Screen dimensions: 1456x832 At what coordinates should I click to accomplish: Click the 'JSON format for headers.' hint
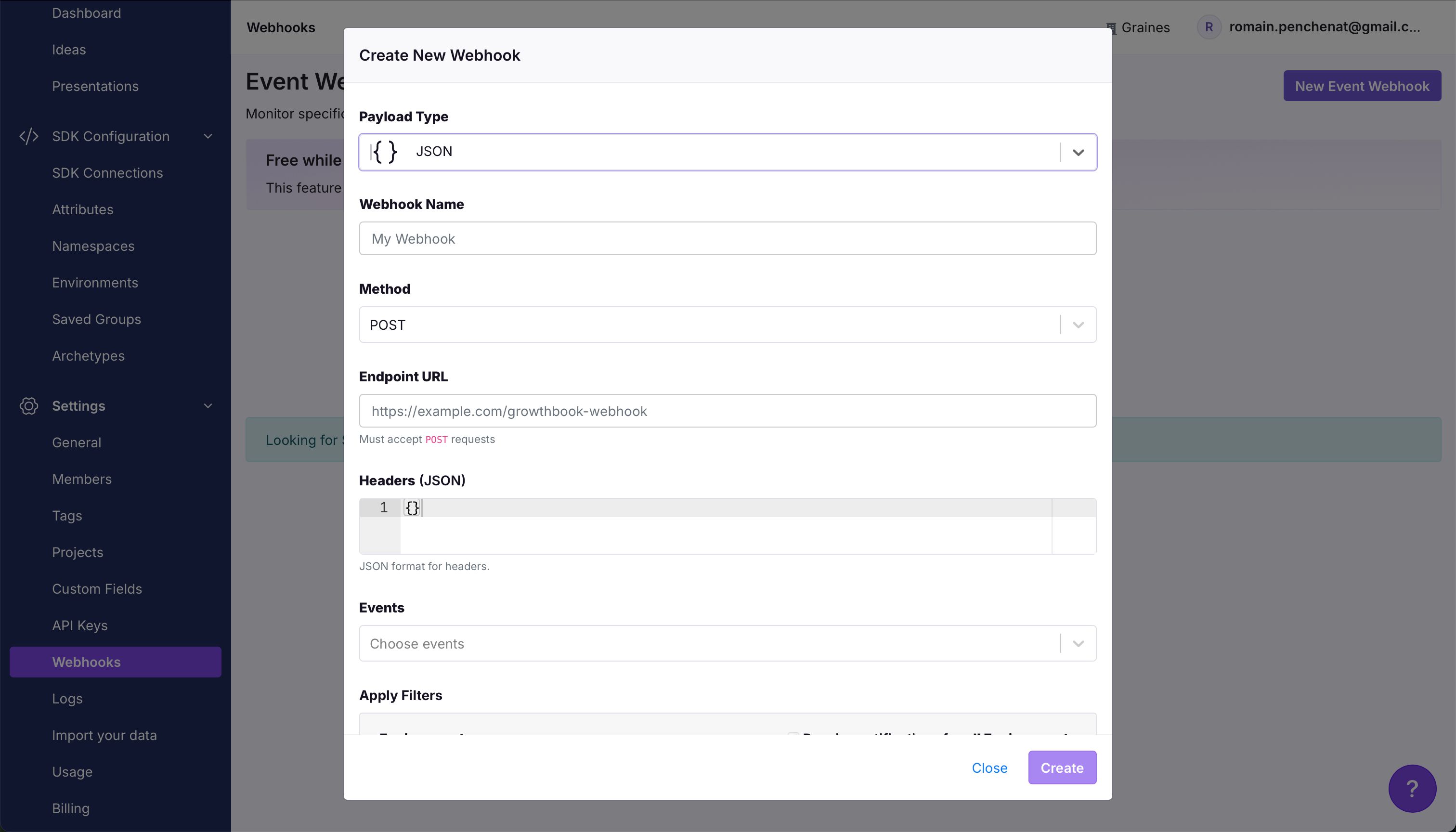424,566
